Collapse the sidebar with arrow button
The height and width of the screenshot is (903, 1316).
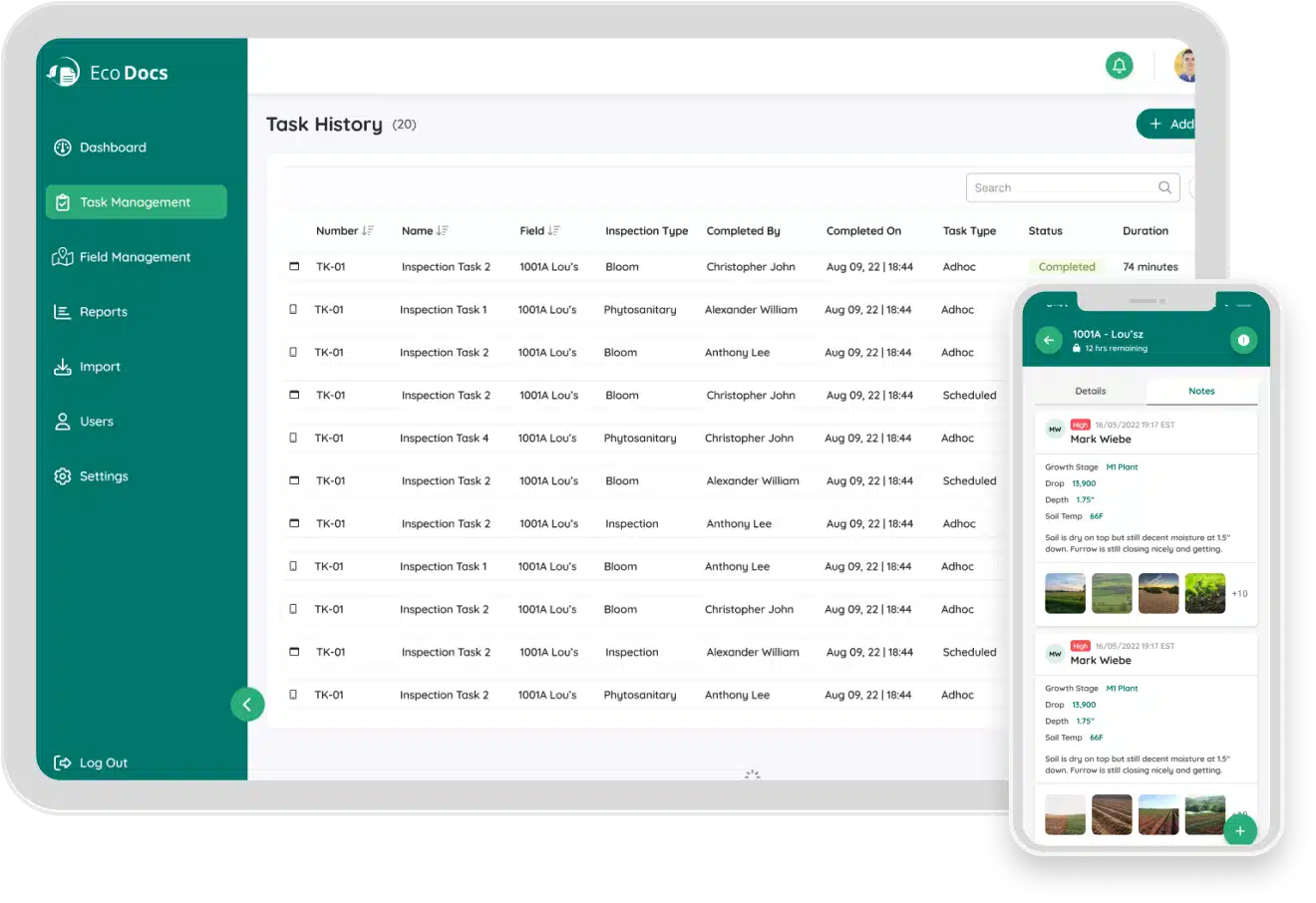pos(247,704)
